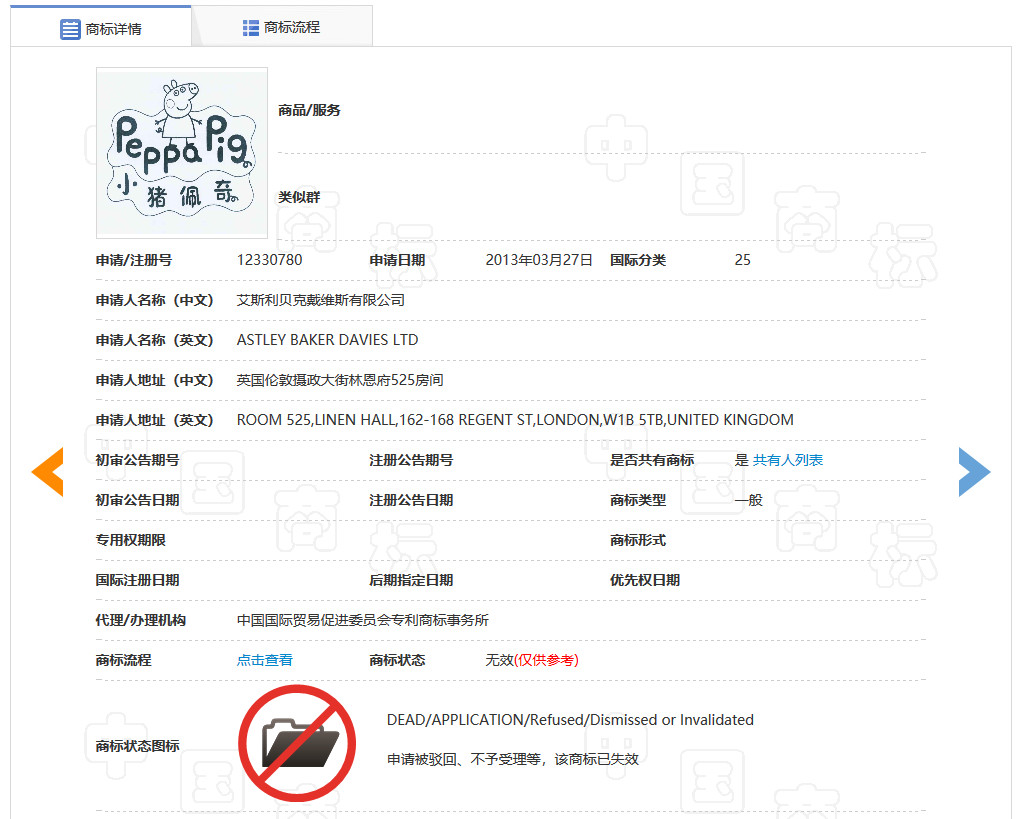Click the 国际注册日期 label

click(137, 580)
